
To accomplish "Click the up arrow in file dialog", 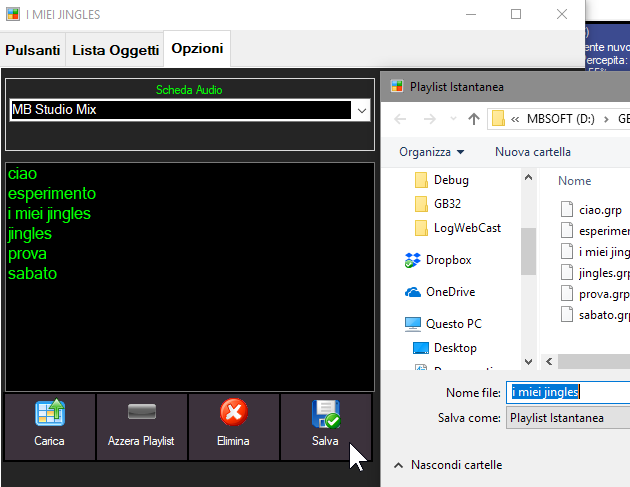I will [474, 120].
